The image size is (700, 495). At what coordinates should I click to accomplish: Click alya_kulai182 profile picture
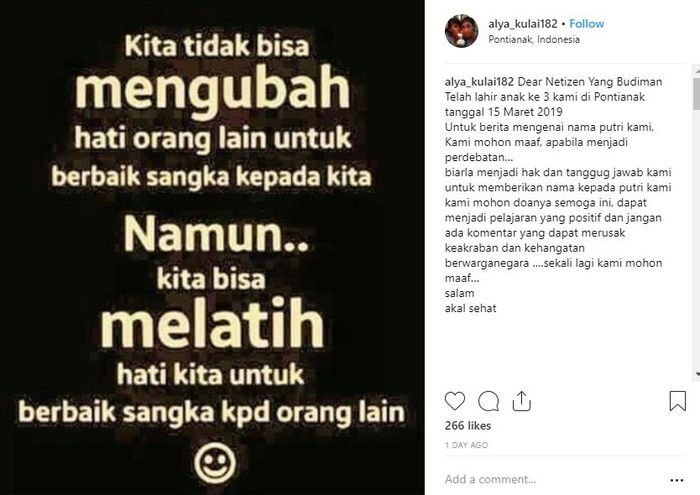point(462,31)
